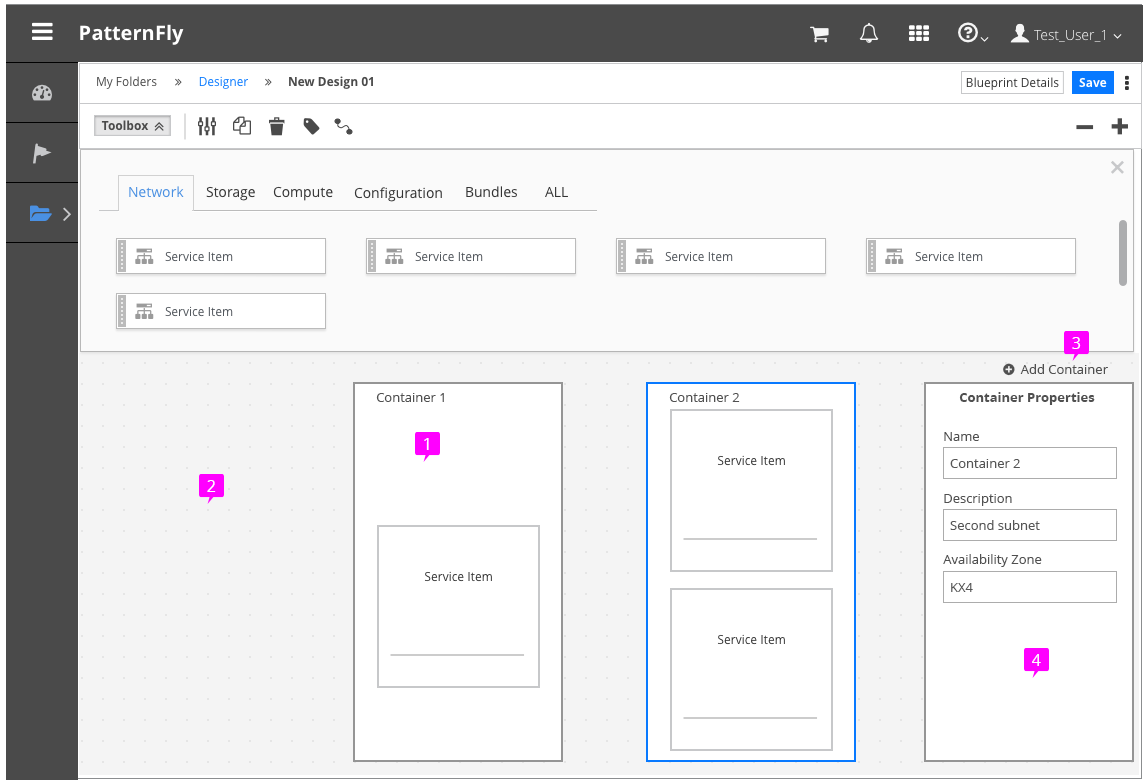This screenshot has height=780, width=1146.
Task: Open the flag sidebar icon
Action: [42, 153]
